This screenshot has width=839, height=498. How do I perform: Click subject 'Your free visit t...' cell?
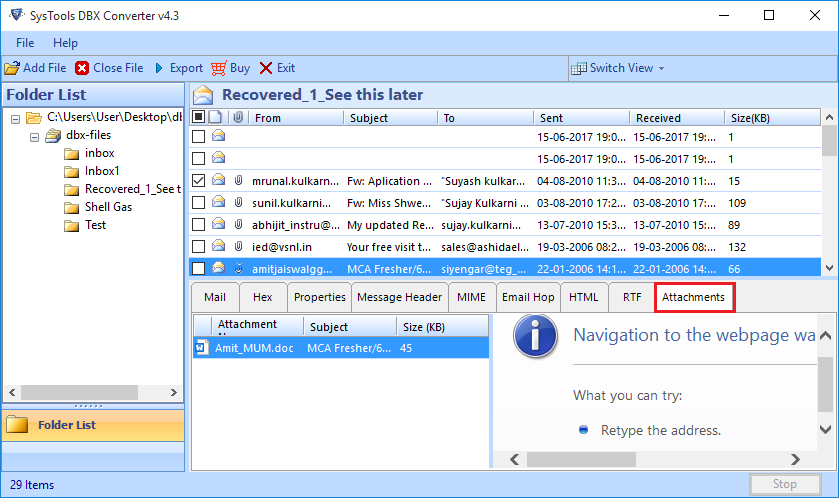coord(388,247)
